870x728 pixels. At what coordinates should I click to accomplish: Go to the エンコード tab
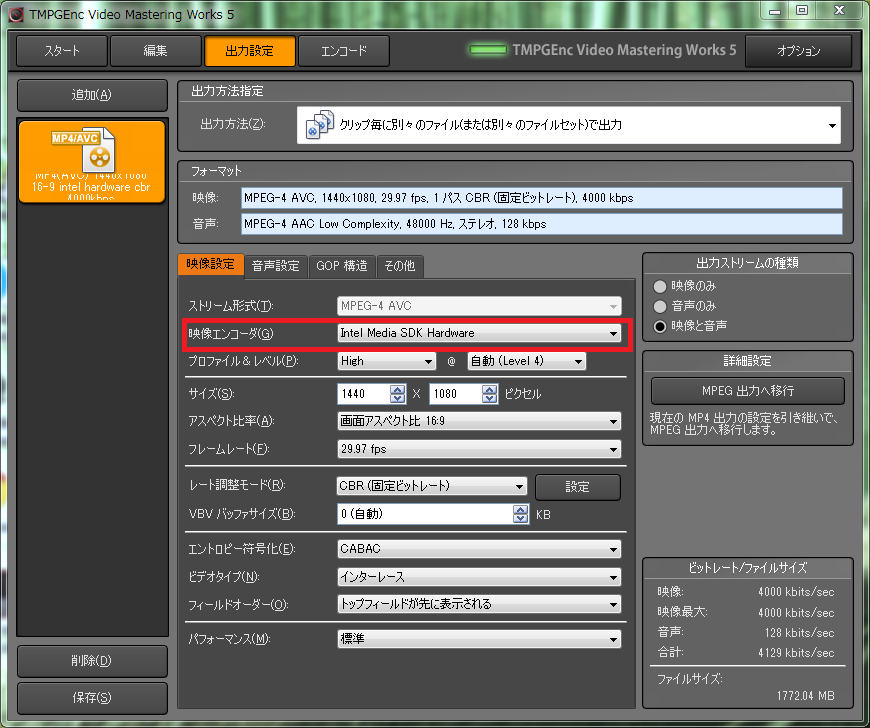[x=343, y=51]
